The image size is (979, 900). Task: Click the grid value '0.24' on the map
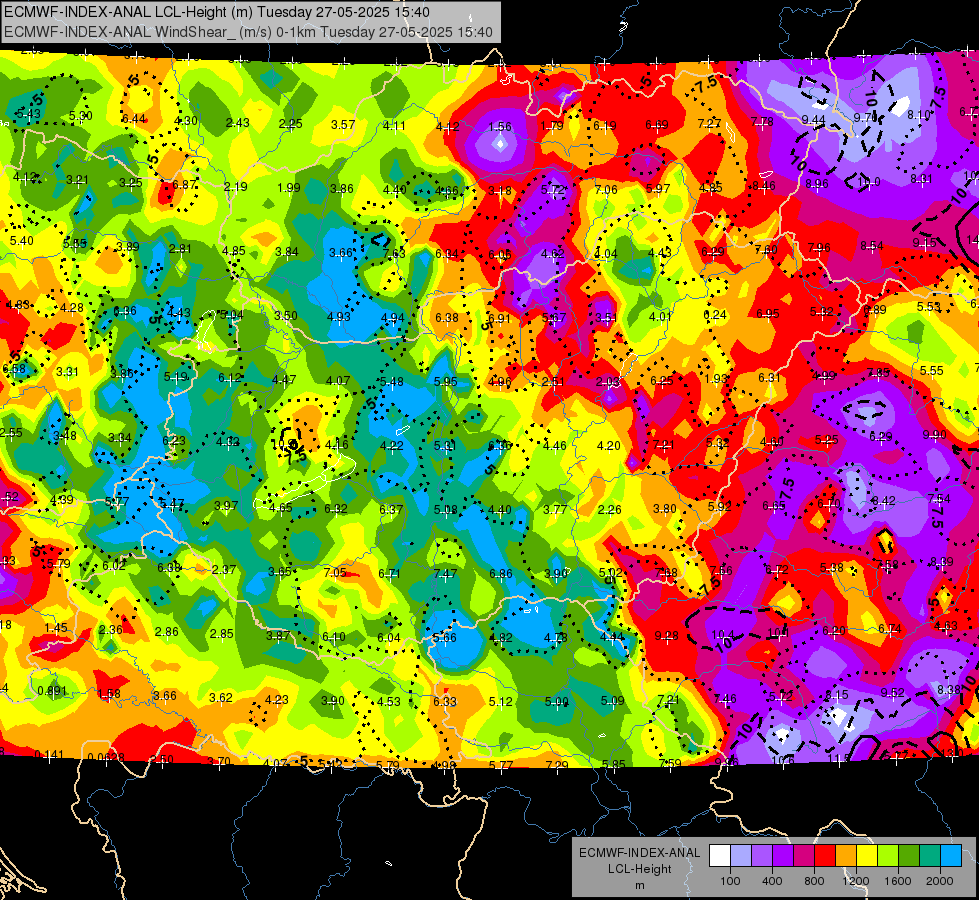tap(715, 315)
